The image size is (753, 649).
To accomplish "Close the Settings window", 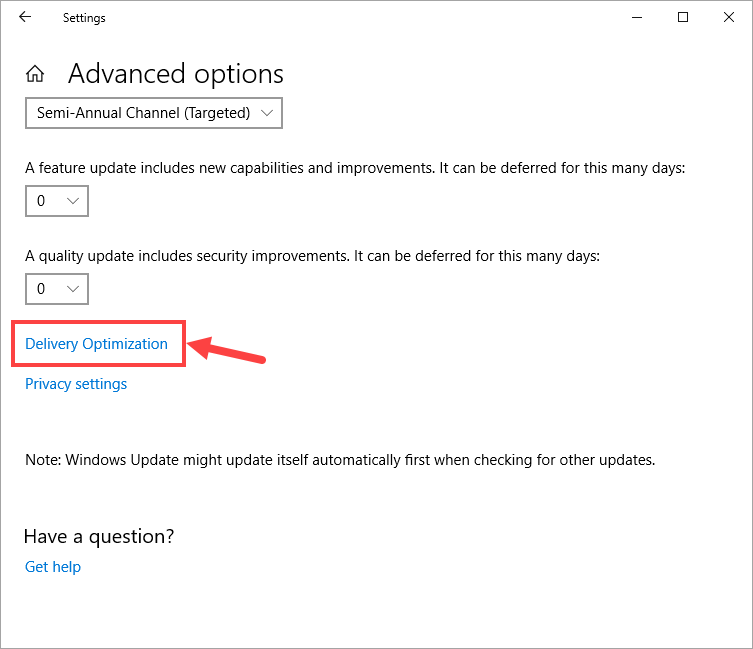I will (x=729, y=17).
